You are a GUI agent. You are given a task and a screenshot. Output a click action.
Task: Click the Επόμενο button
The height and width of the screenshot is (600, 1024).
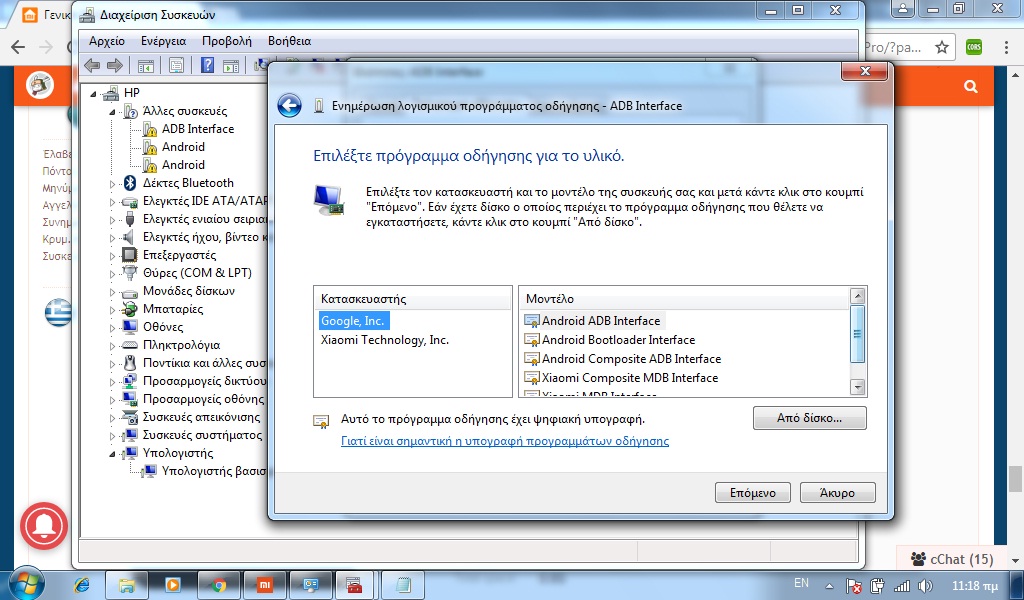pyautogui.click(x=752, y=493)
